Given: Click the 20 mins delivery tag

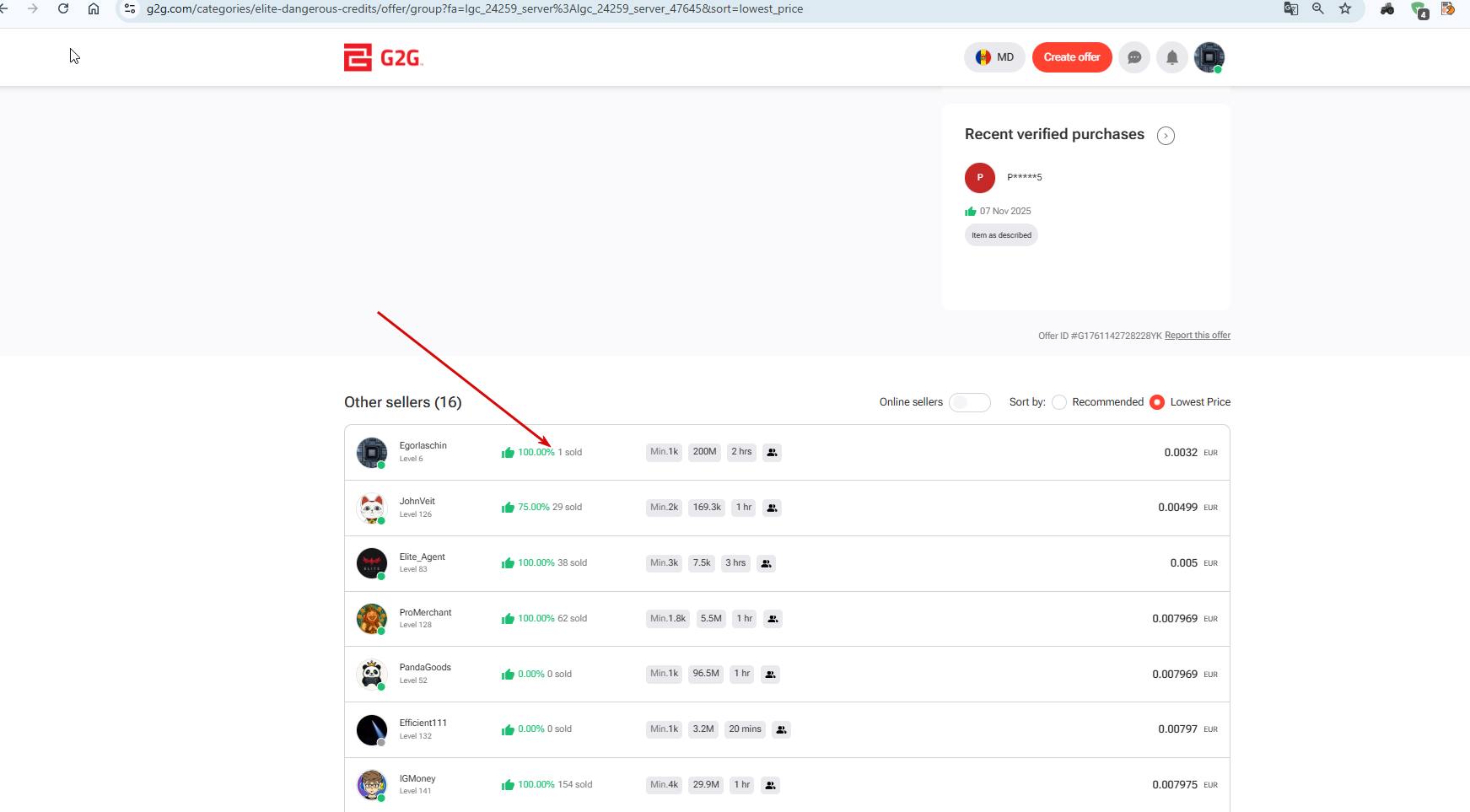Looking at the screenshot, I should click(745, 729).
